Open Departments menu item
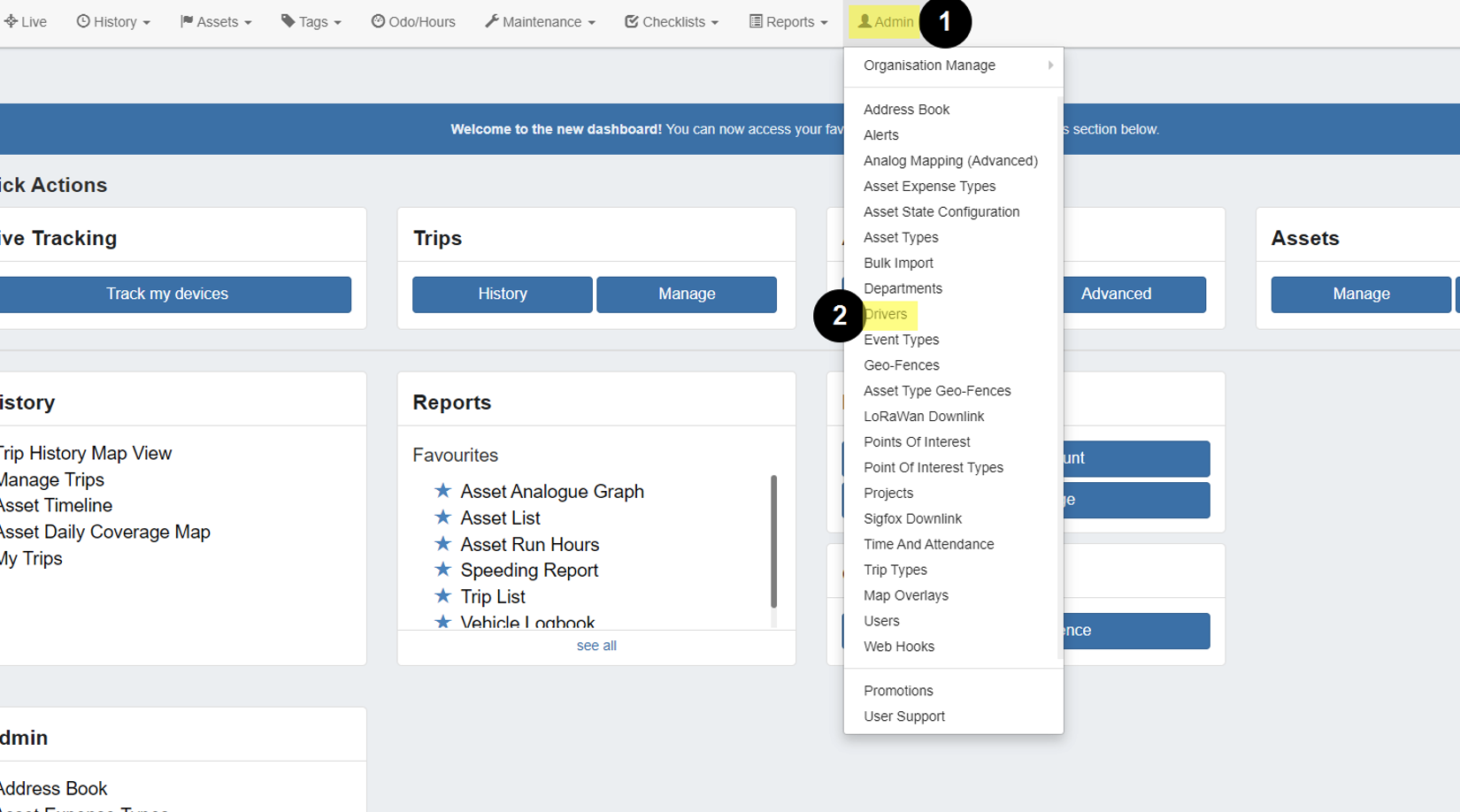The height and width of the screenshot is (812, 1460). tap(903, 289)
